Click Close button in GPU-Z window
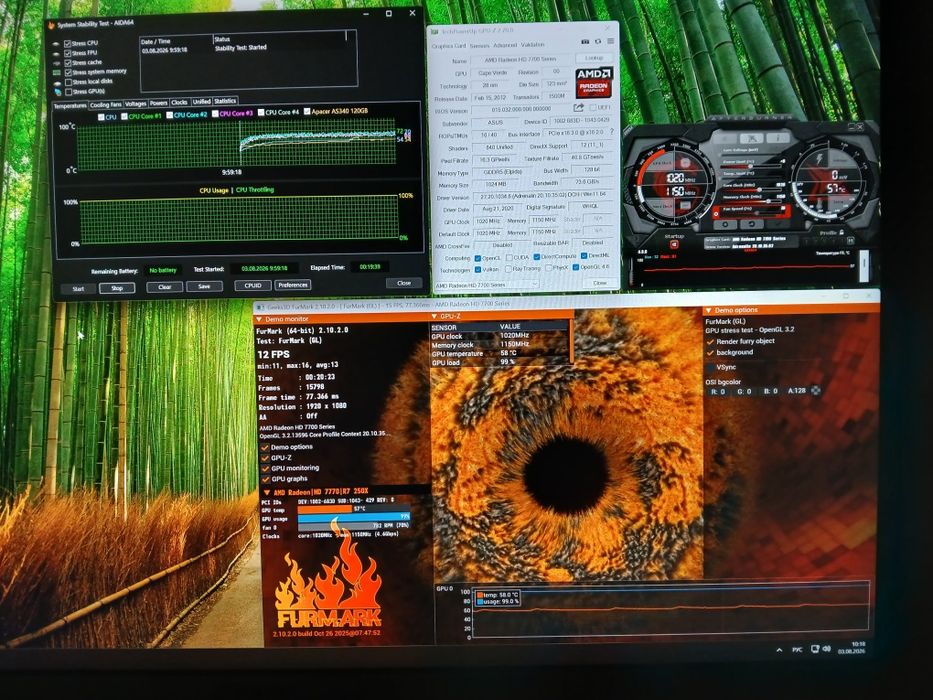Image resolution: width=933 pixels, height=700 pixels. click(x=600, y=283)
